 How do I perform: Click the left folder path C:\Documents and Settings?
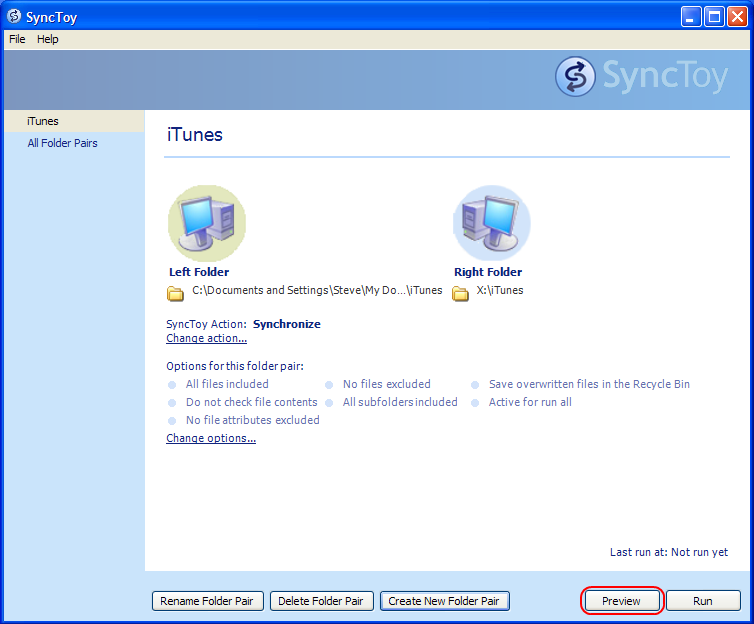pyautogui.click(x=317, y=290)
